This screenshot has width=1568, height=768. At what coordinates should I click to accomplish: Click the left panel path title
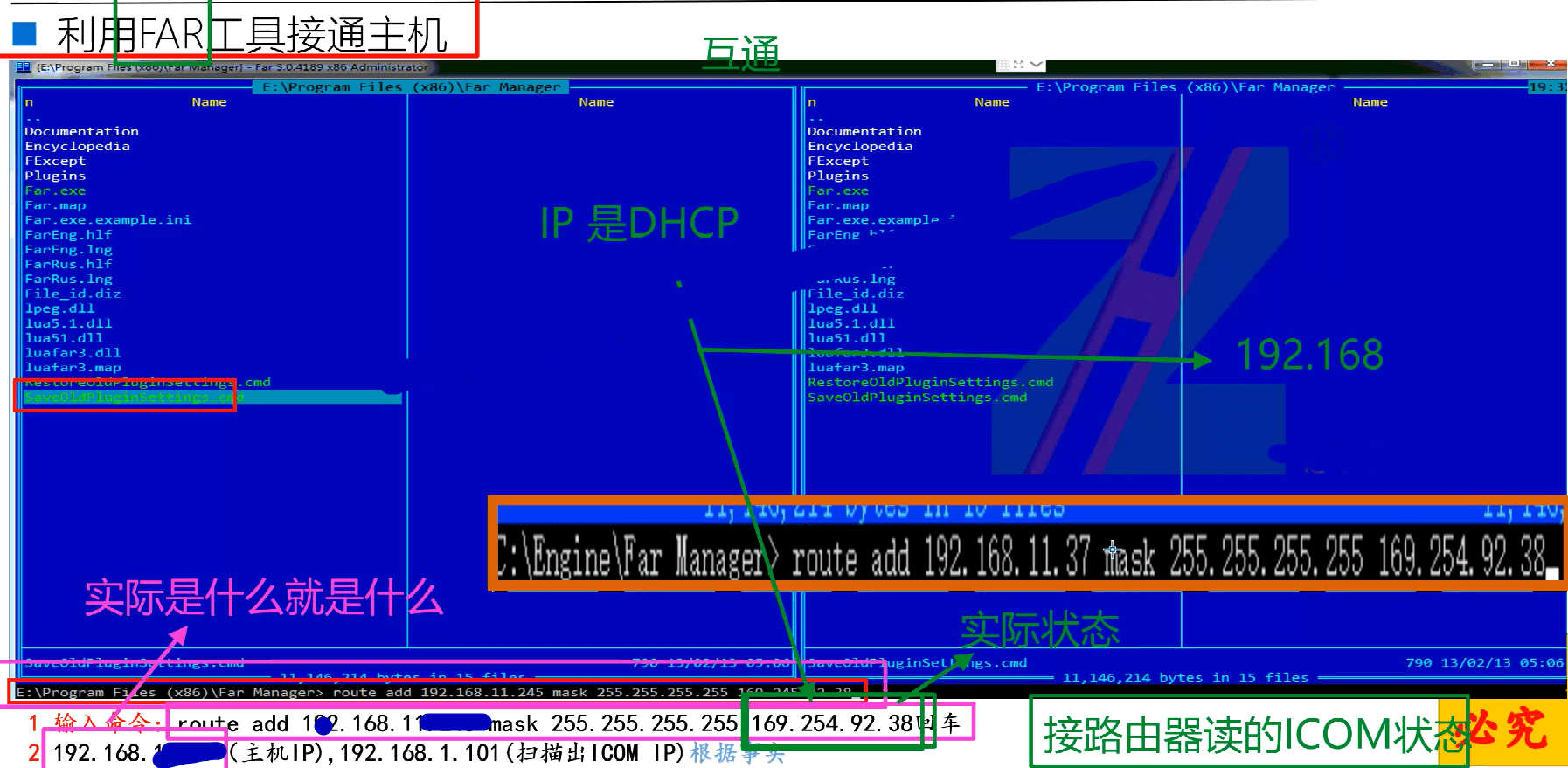pos(411,87)
